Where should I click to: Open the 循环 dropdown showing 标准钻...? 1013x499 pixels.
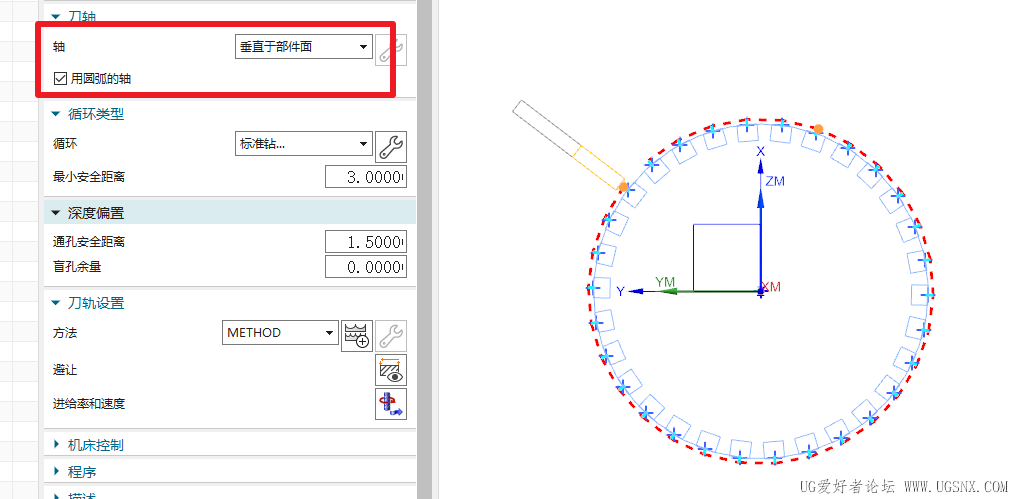(x=304, y=144)
